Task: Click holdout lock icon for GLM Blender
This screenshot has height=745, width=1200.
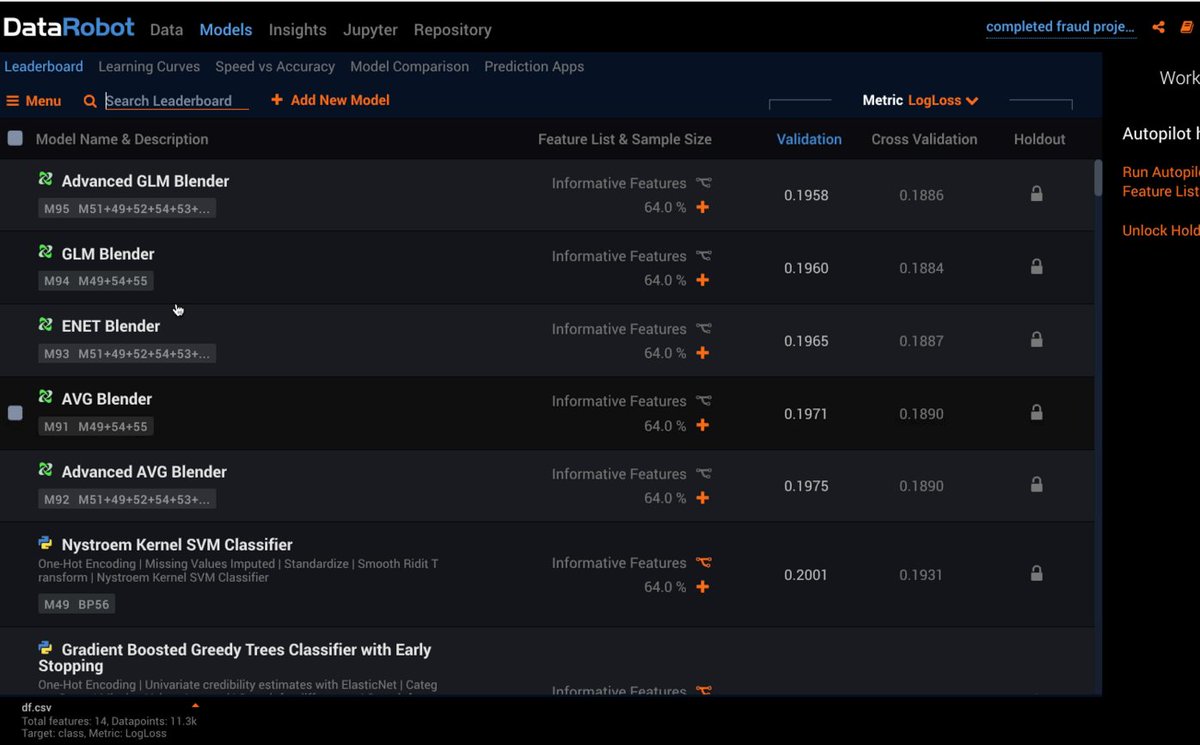Action: pyautogui.click(x=1036, y=267)
